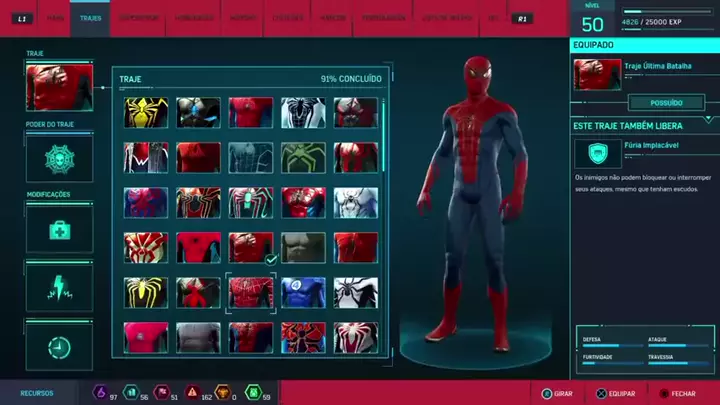Viewport: 720px width, 405px height.
Task: Click the Furtividade stat bar
Action: (613, 363)
